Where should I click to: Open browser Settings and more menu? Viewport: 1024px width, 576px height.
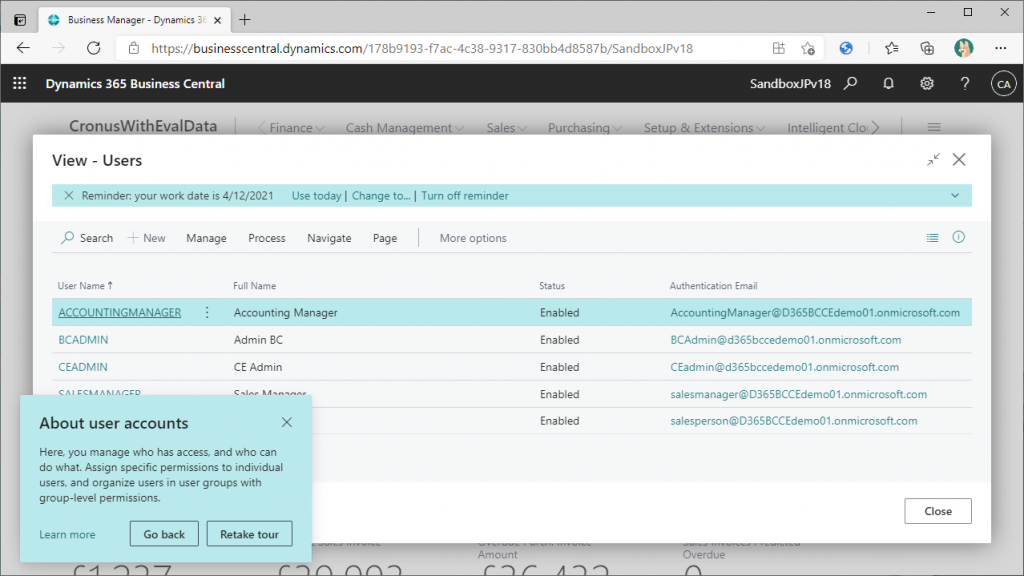[x=1000, y=48]
